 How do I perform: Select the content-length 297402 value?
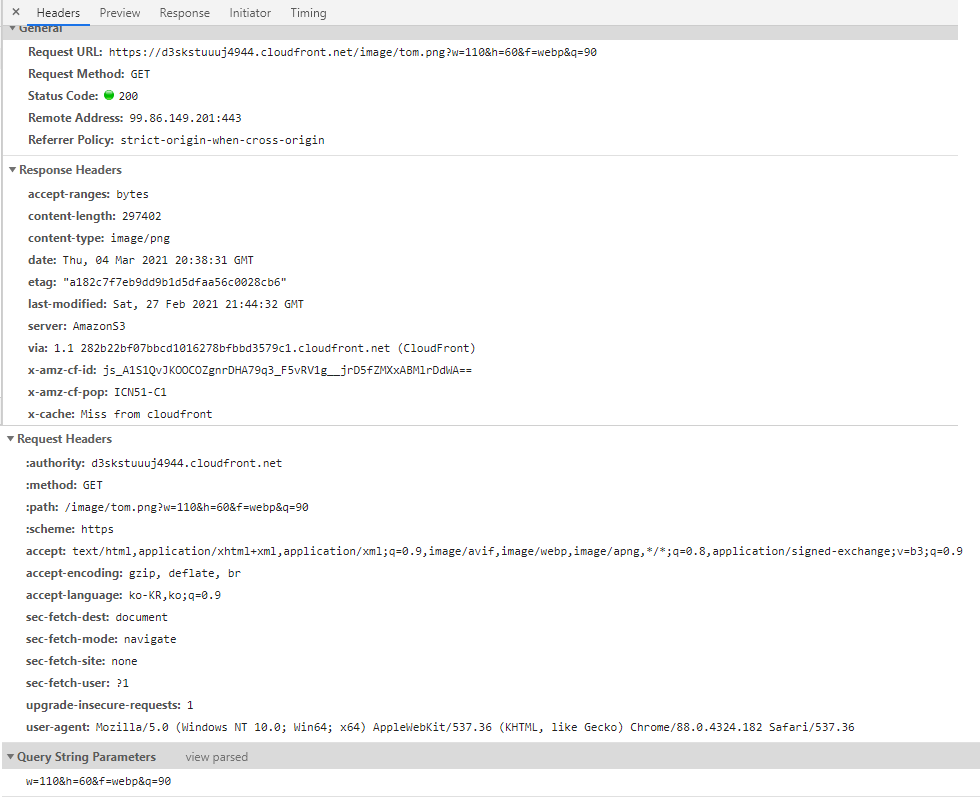(141, 216)
